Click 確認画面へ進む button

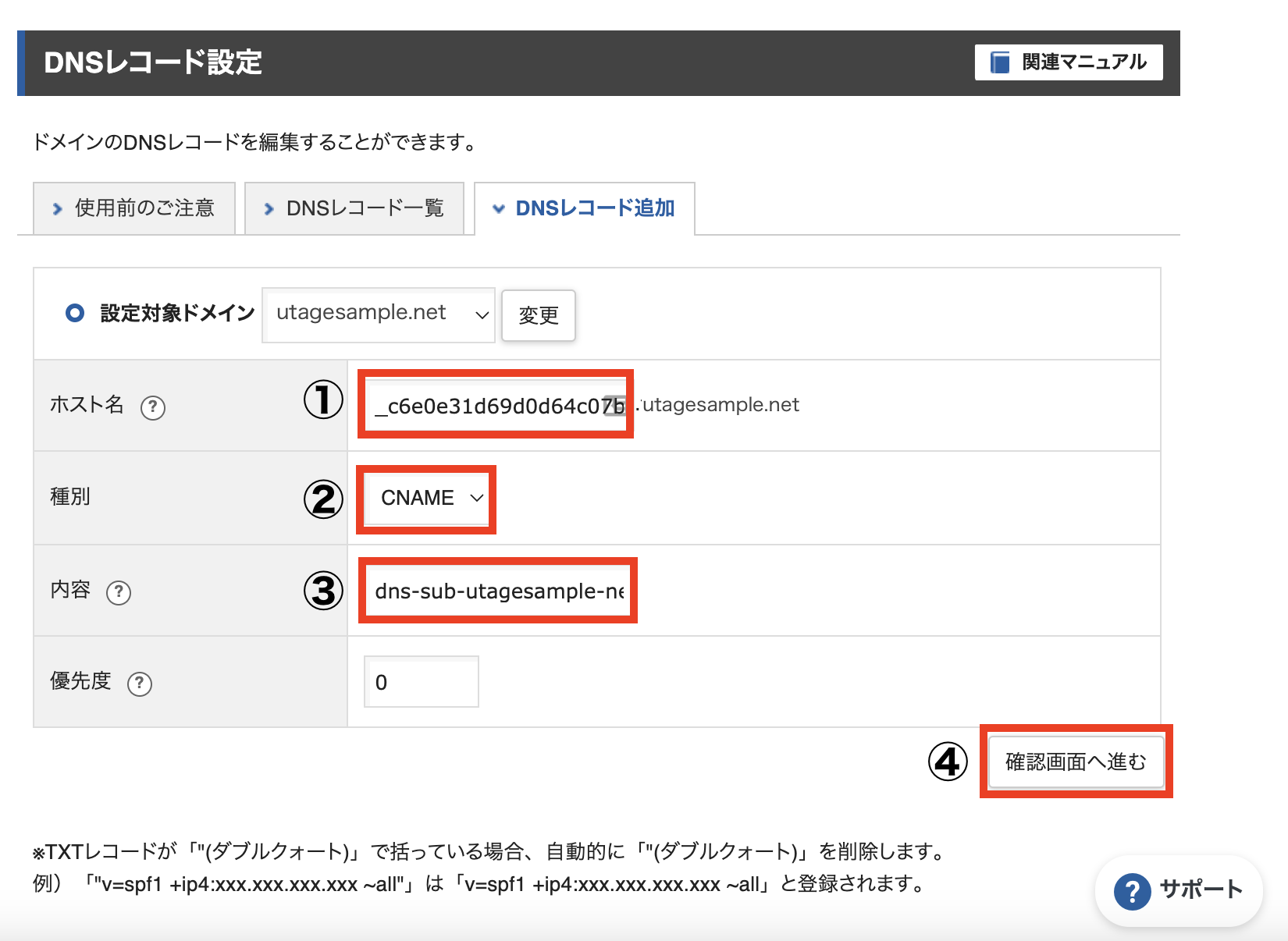point(1075,762)
